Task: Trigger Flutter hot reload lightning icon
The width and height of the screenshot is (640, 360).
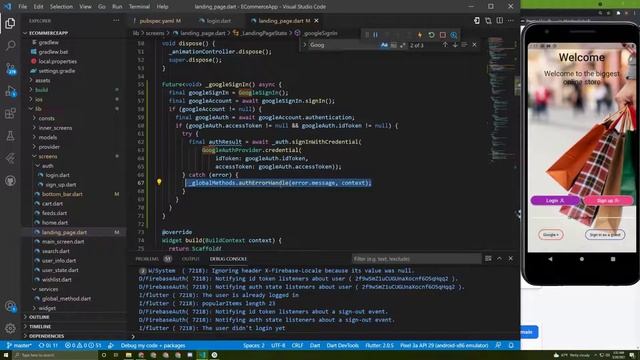Action: click(x=420, y=35)
